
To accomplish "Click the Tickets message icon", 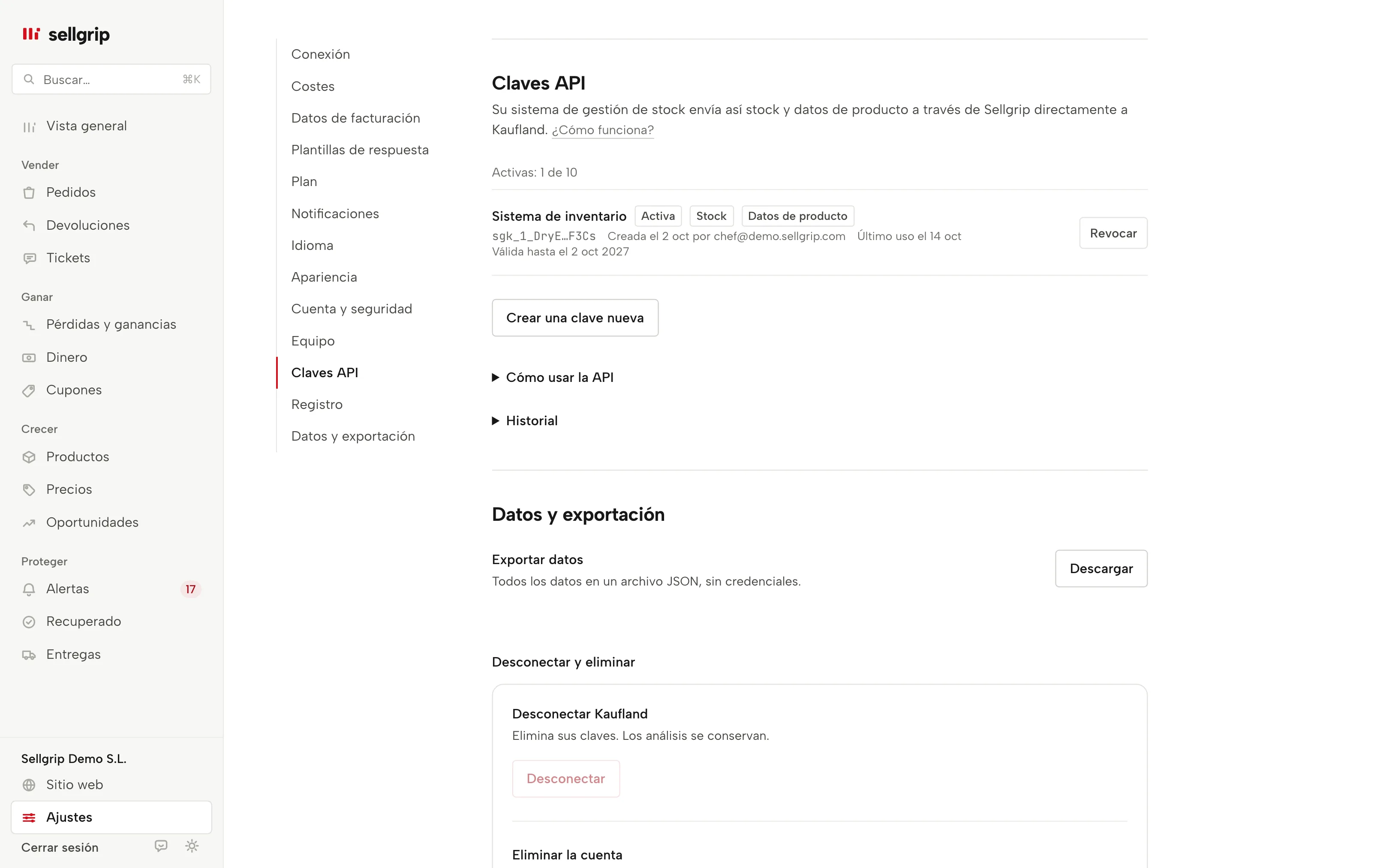I will (29, 258).
